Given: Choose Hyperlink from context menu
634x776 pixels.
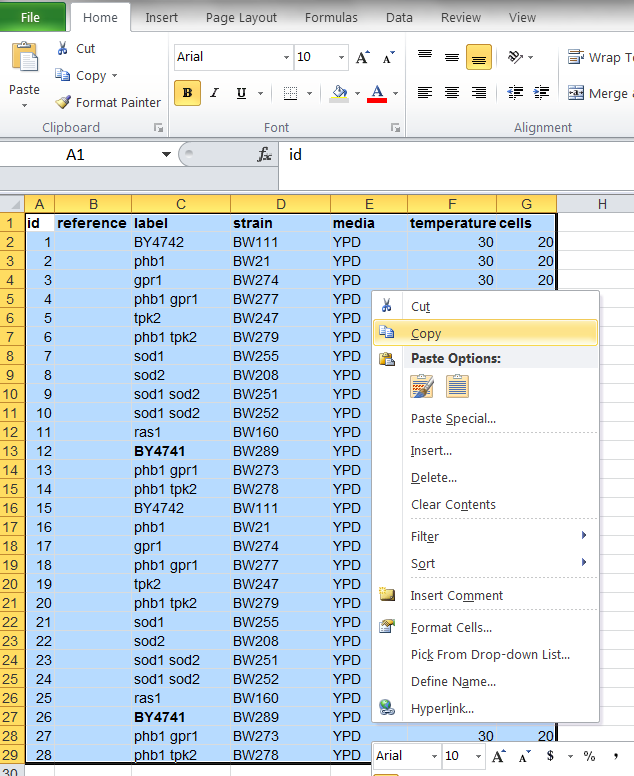Looking at the screenshot, I should pos(485,709).
